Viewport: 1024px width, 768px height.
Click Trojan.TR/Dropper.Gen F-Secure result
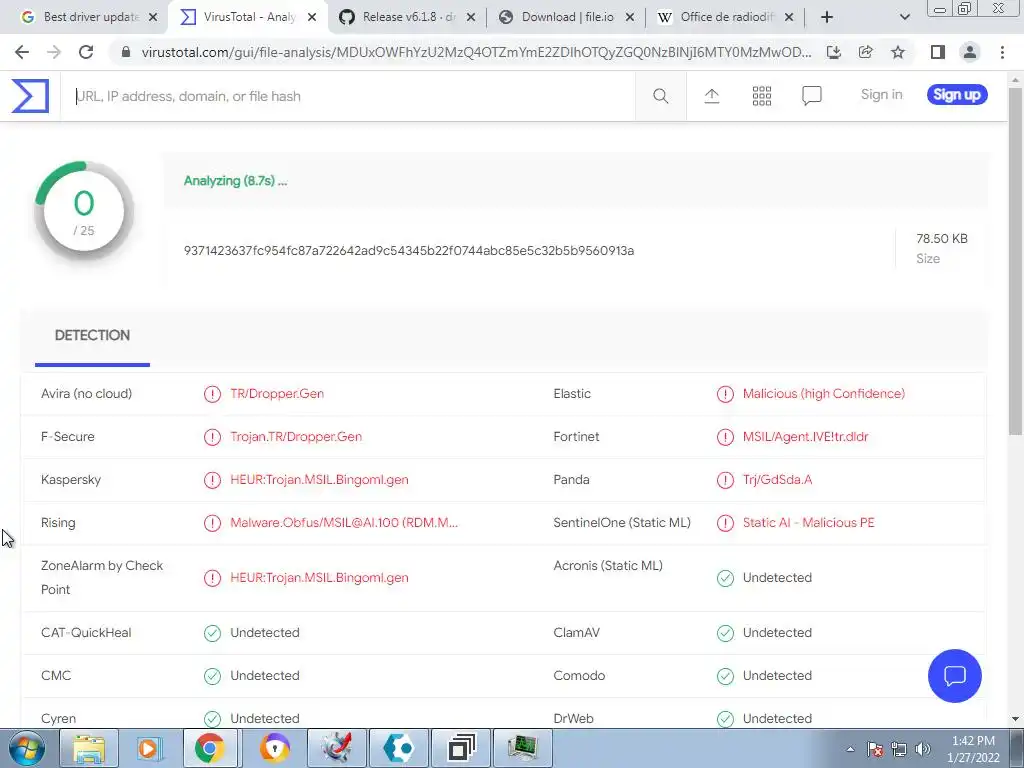(296, 437)
